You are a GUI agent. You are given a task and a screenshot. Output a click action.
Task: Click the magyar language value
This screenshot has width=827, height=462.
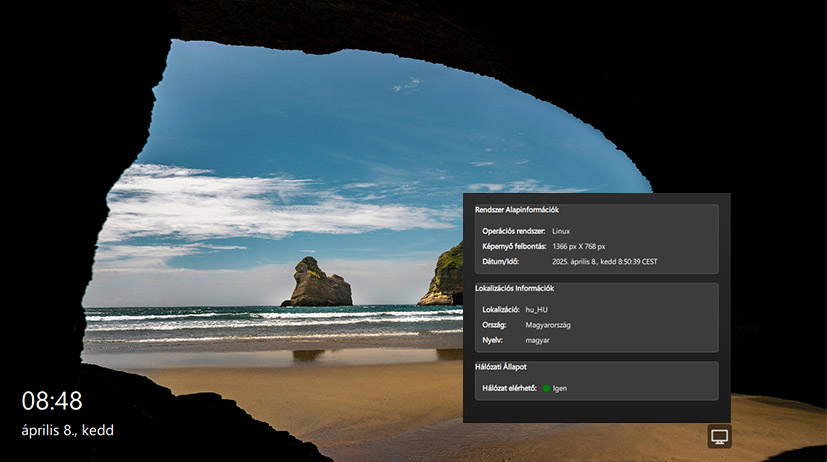tap(538, 340)
